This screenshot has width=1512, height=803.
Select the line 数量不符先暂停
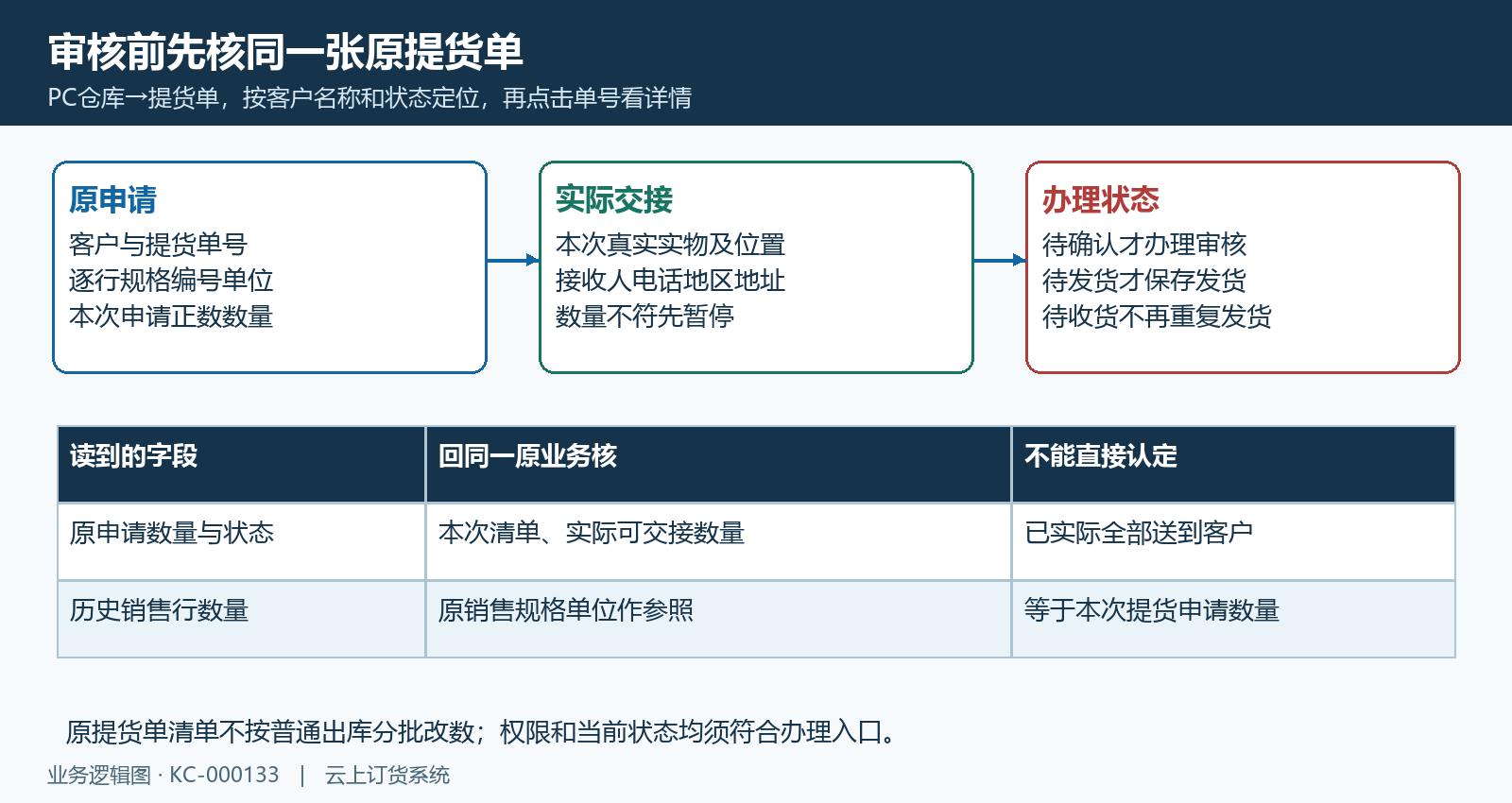644,316
